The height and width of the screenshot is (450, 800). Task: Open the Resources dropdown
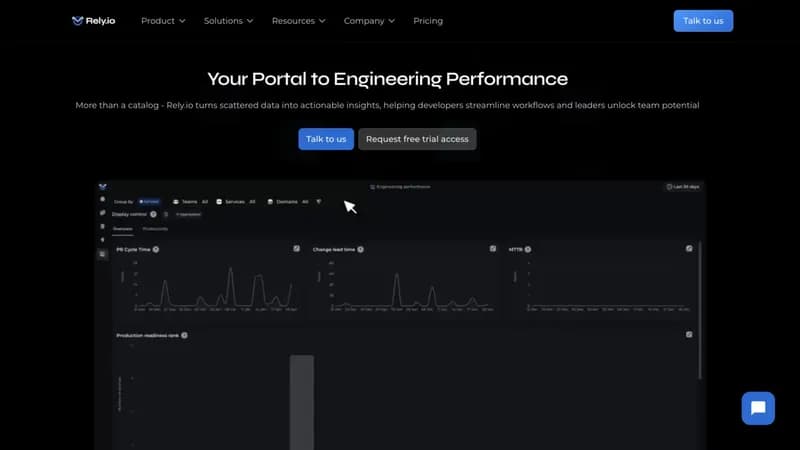pyautogui.click(x=298, y=21)
